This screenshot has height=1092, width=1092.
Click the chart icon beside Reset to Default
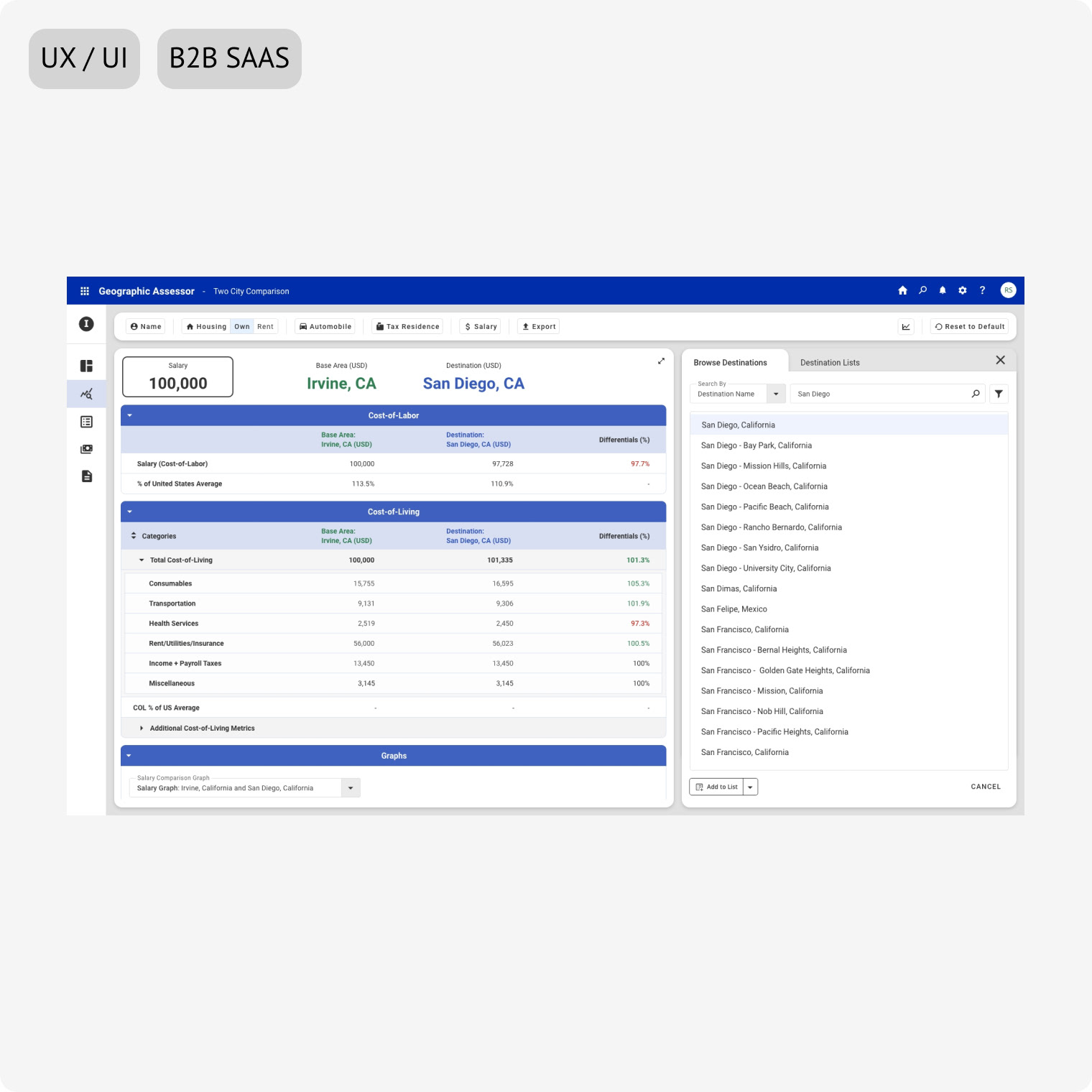906,326
